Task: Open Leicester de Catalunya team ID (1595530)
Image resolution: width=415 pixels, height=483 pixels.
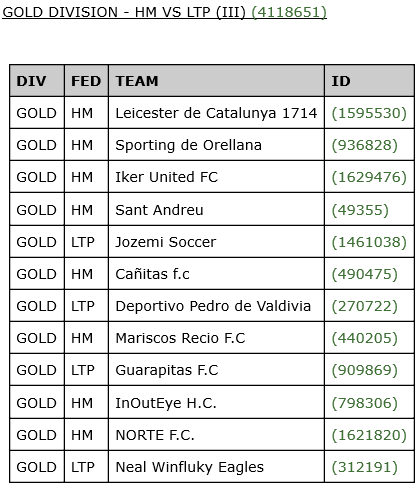Action: 369,113
